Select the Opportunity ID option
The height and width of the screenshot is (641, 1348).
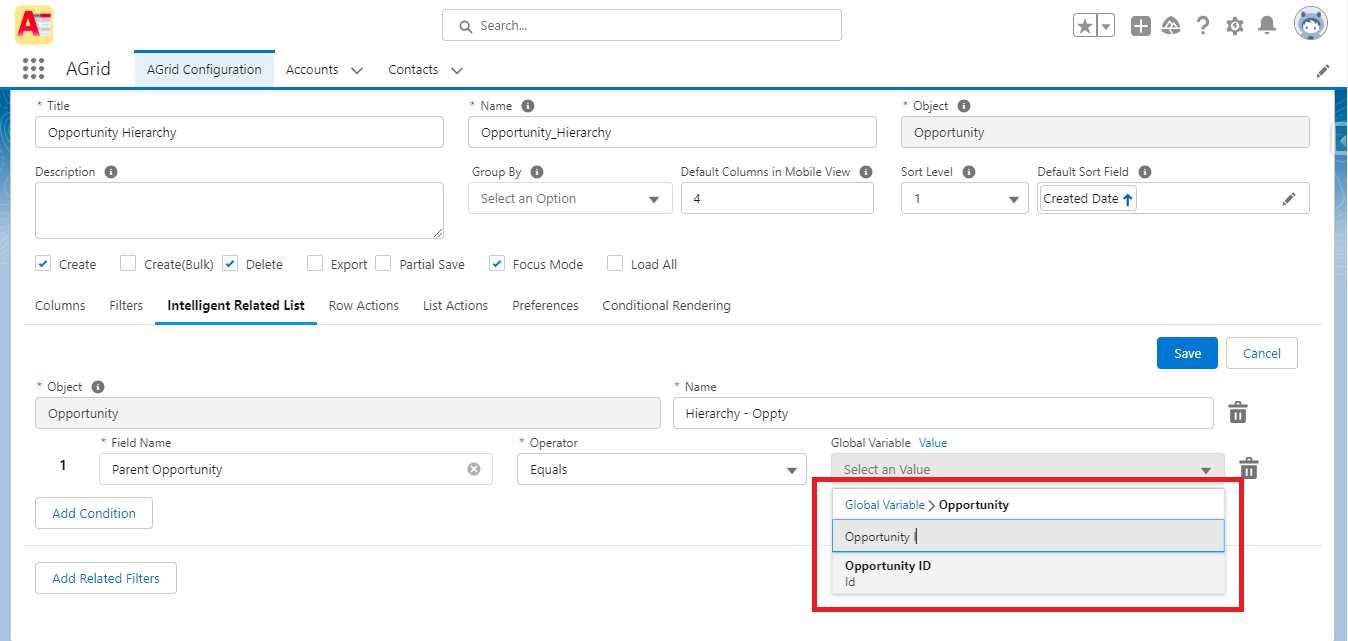pyautogui.click(x=1028, y=573)
